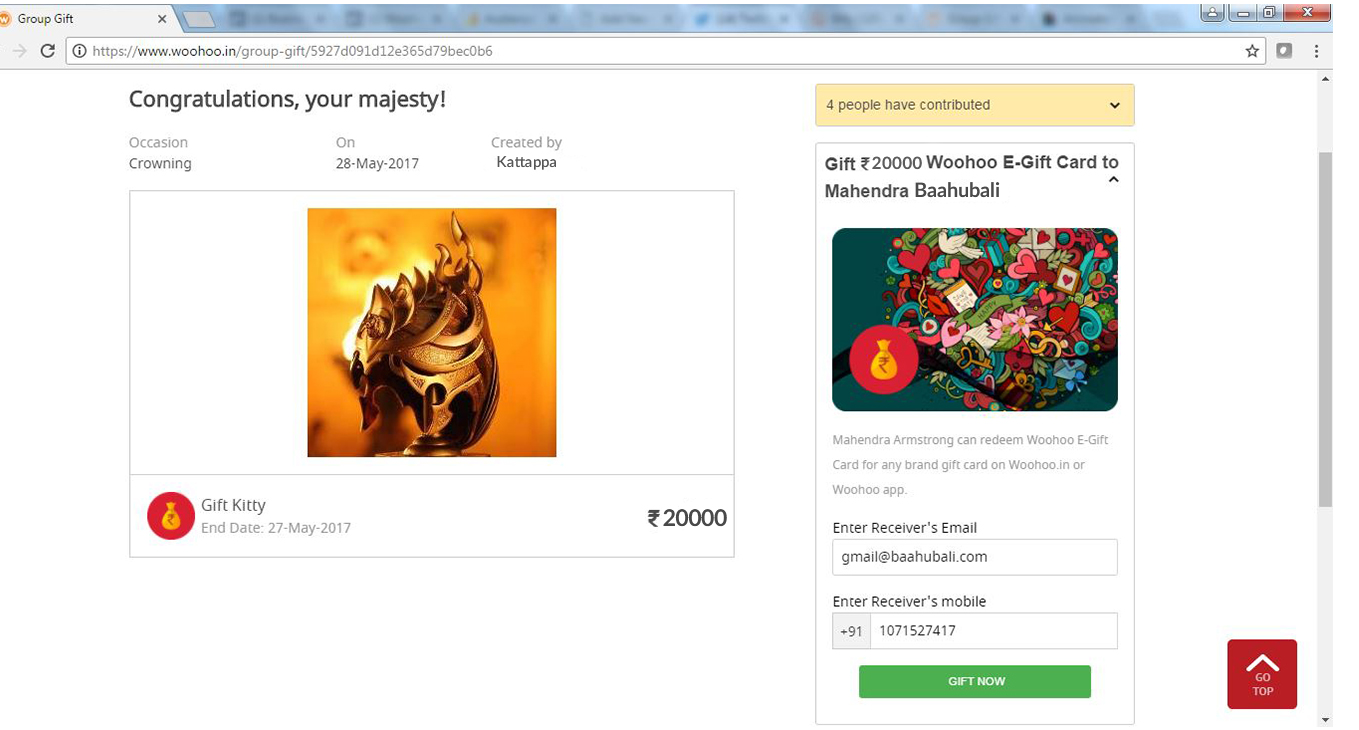Click the browser extension icon beside the star

click(1285, 51)
